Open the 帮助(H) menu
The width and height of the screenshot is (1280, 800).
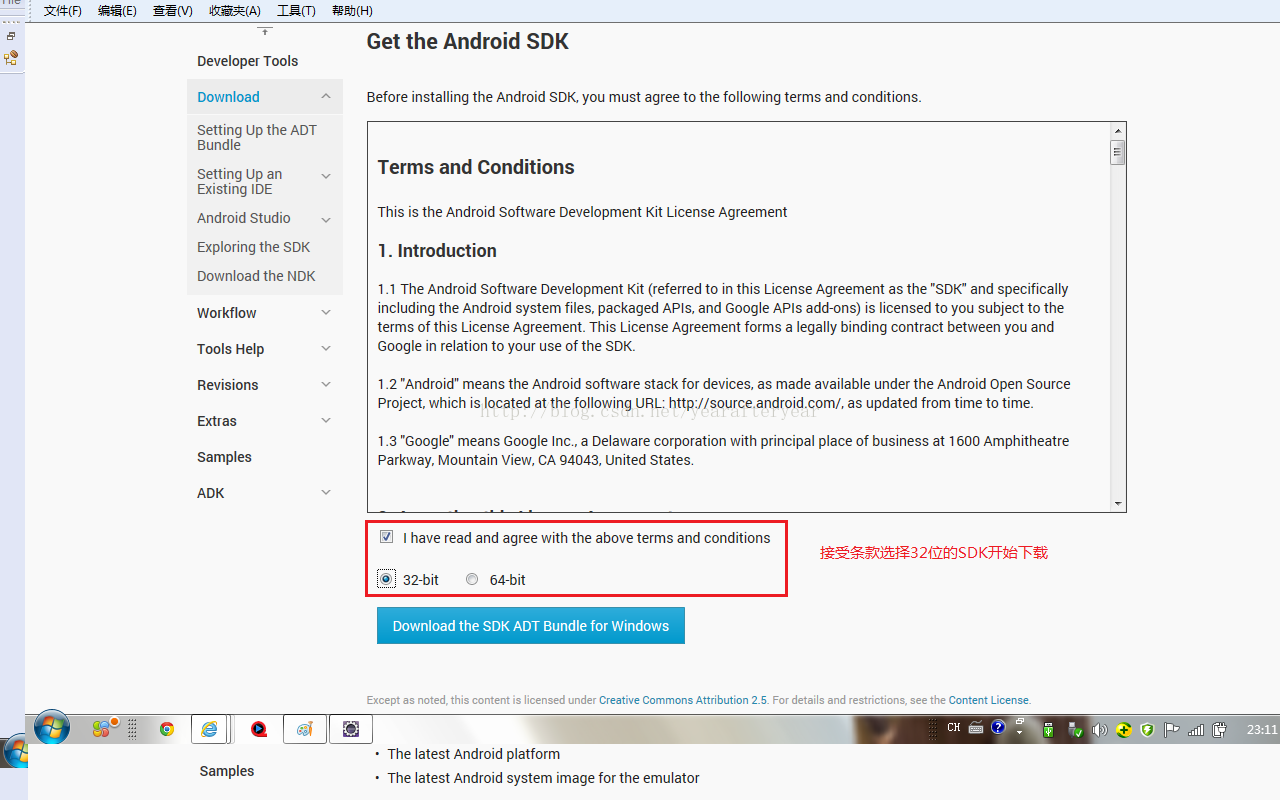[352, 10]
